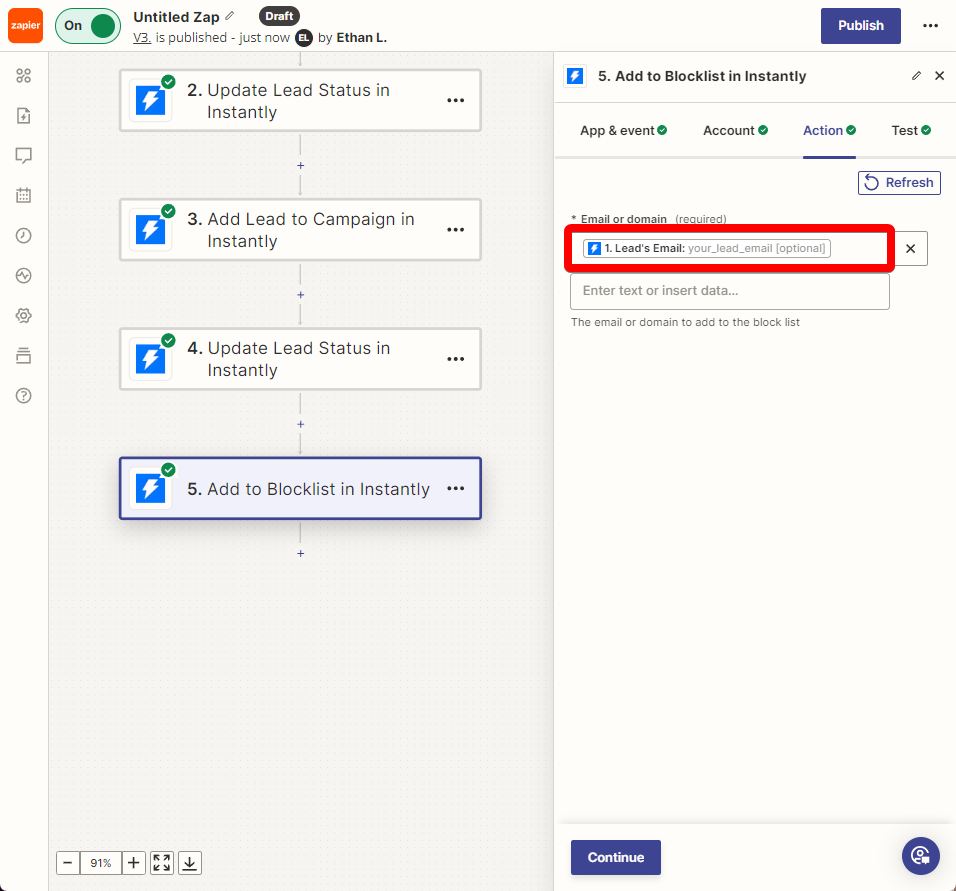Open the calendar schedule sidebar icon
The image size is (956, 891).
(x=24, y=196)
